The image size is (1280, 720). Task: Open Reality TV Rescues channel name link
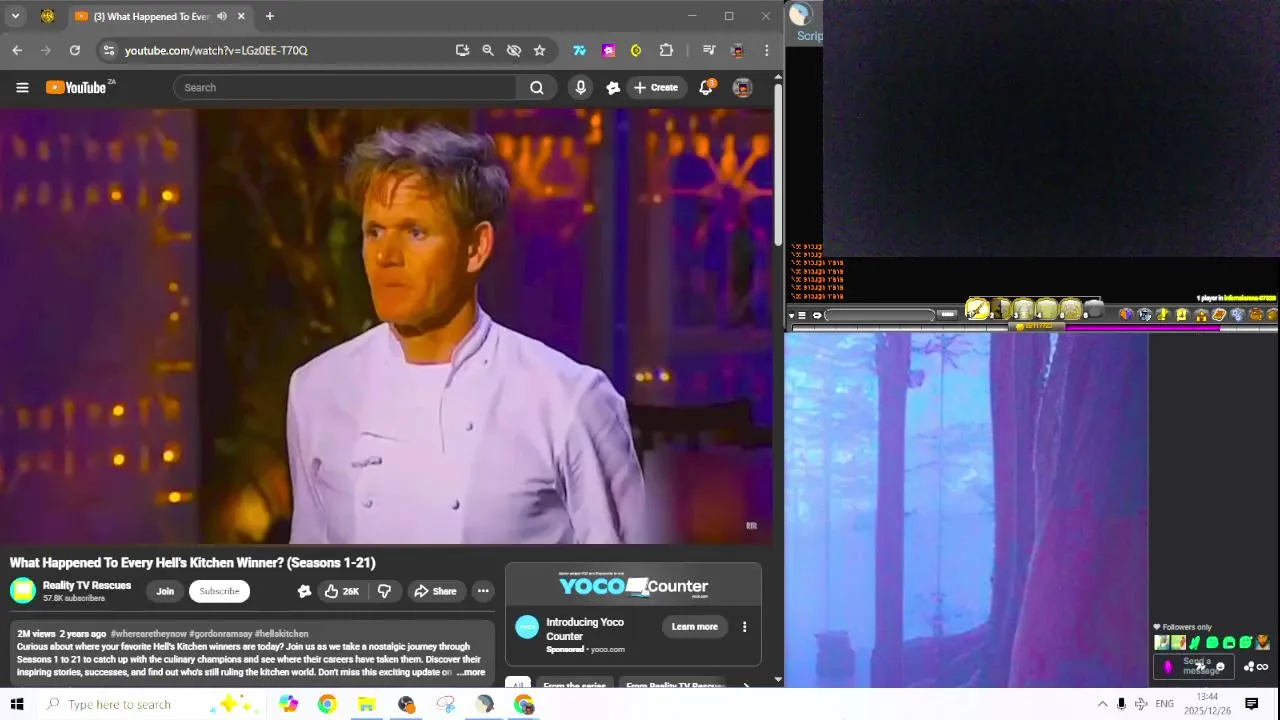coord(87,585)
